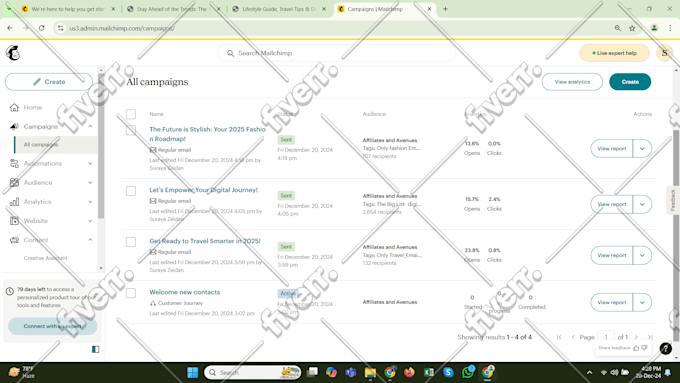Image resolution: width=680 pixels, height=383 pixels.
Task: Expand the Automations sidebar section
Action: coord(90,164)
